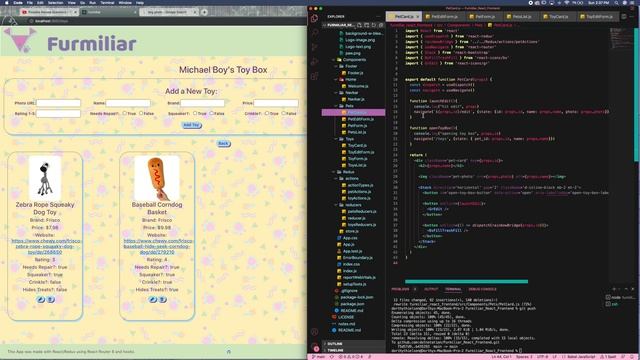Click into Photo URL input field
The width and height of the screenshot is (640, 360).
point(58,103)
